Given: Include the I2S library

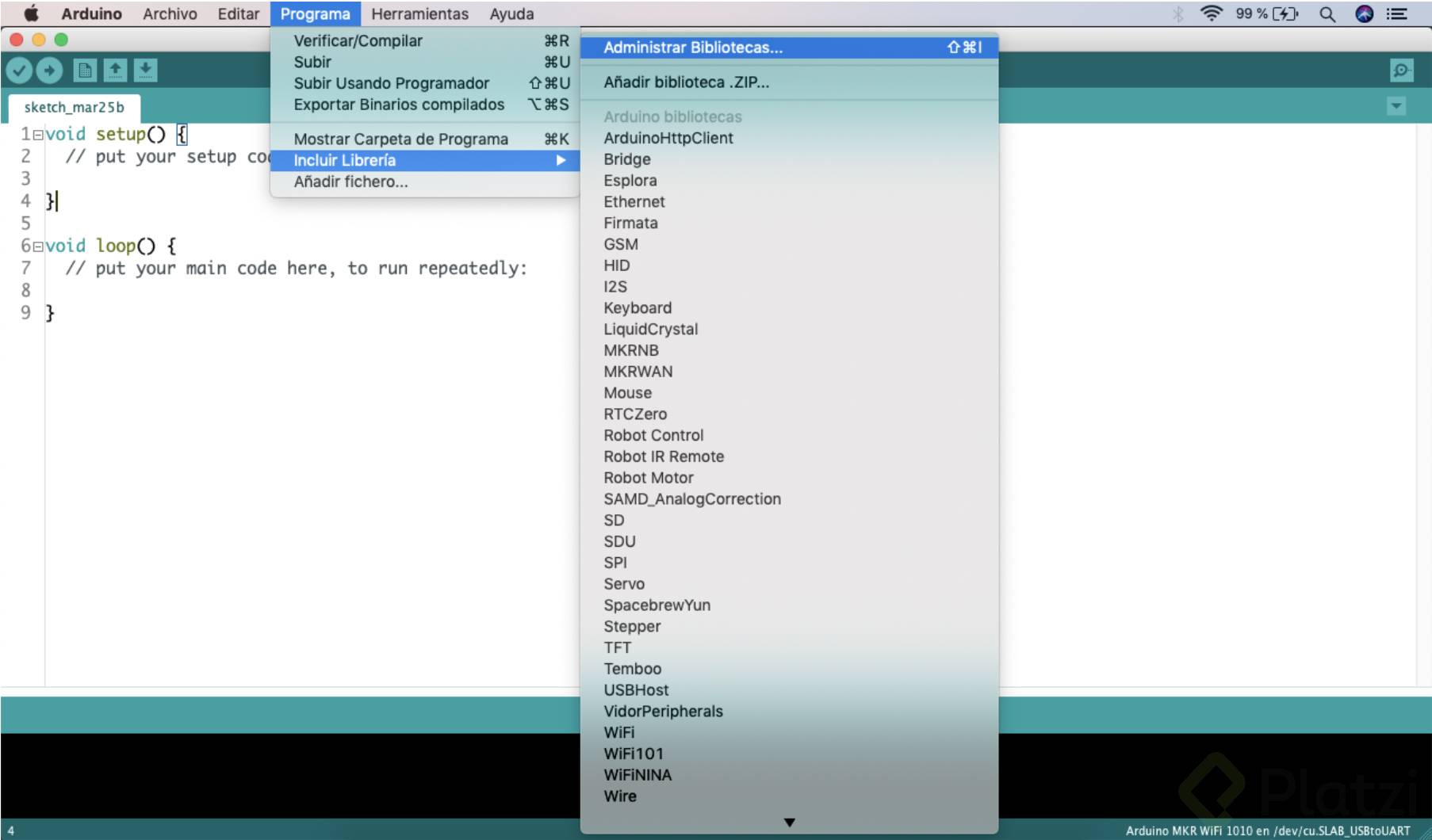Looking at the screenshot, I should [789, 287].
